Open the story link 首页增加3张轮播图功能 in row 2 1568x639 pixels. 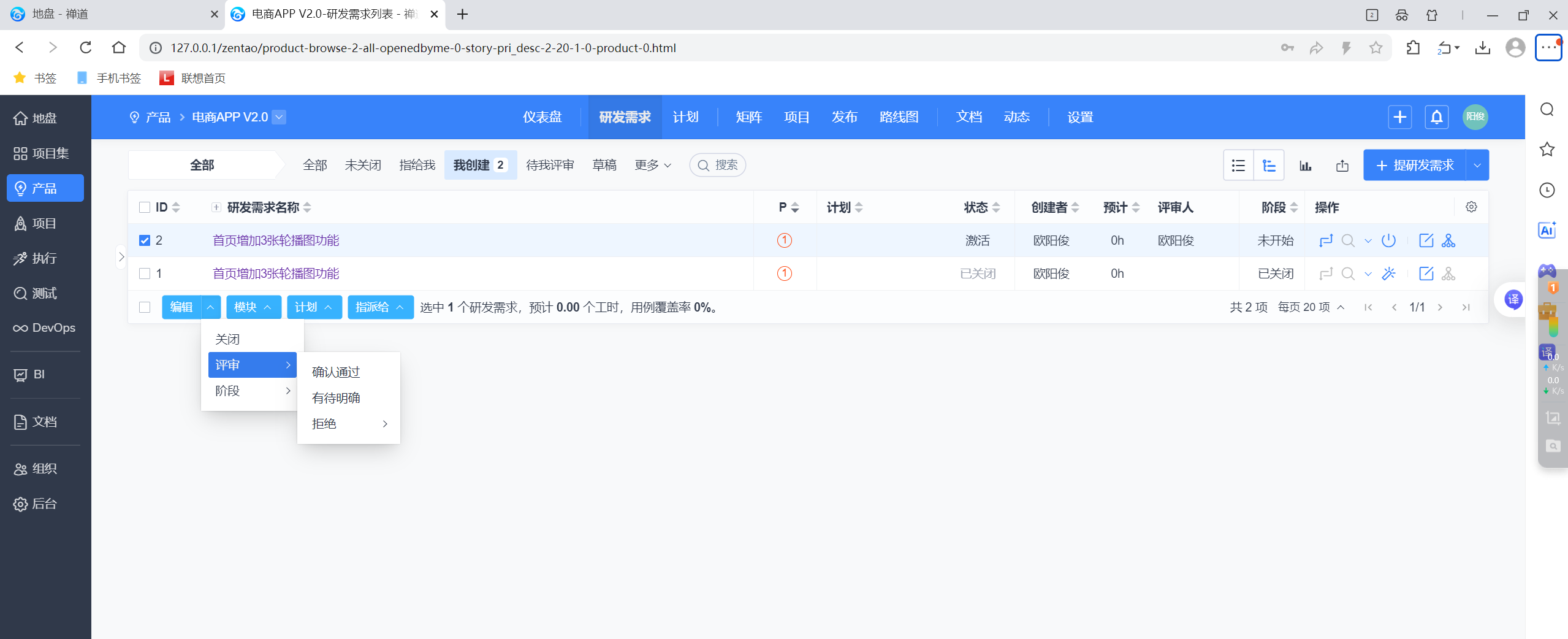point(276,240)
